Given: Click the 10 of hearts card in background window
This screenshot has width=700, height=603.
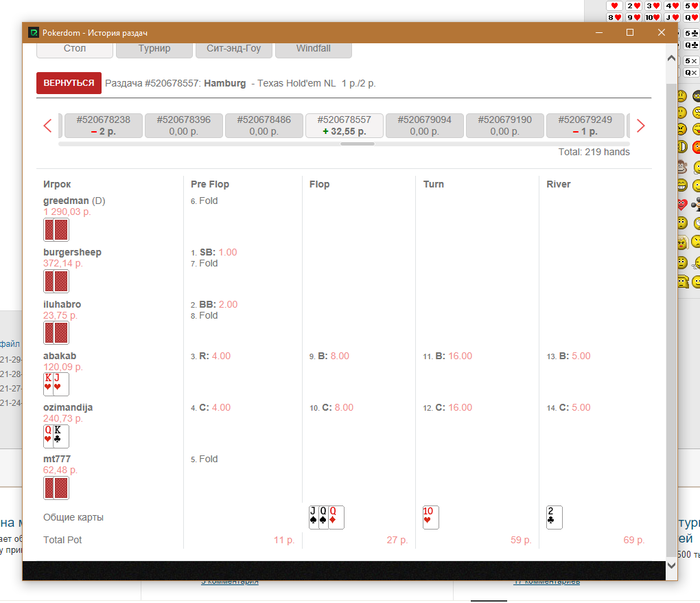Looking at the screenshot, I should click(653, 17).
